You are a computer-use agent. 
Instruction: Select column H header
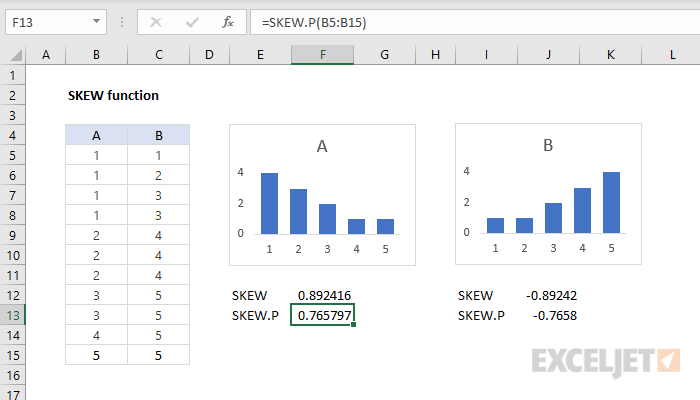click(x=435, y=55)
